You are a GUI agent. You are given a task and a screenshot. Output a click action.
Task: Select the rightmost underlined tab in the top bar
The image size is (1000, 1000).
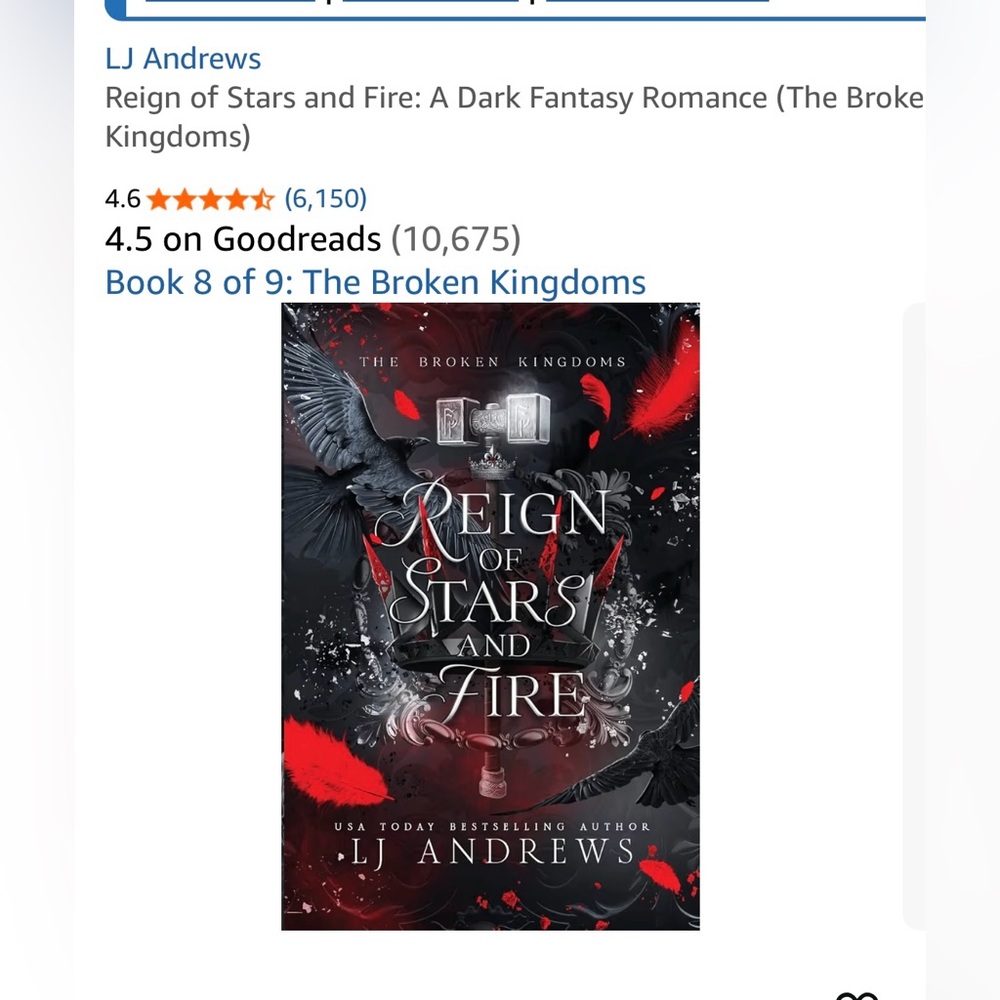[658, 1]
